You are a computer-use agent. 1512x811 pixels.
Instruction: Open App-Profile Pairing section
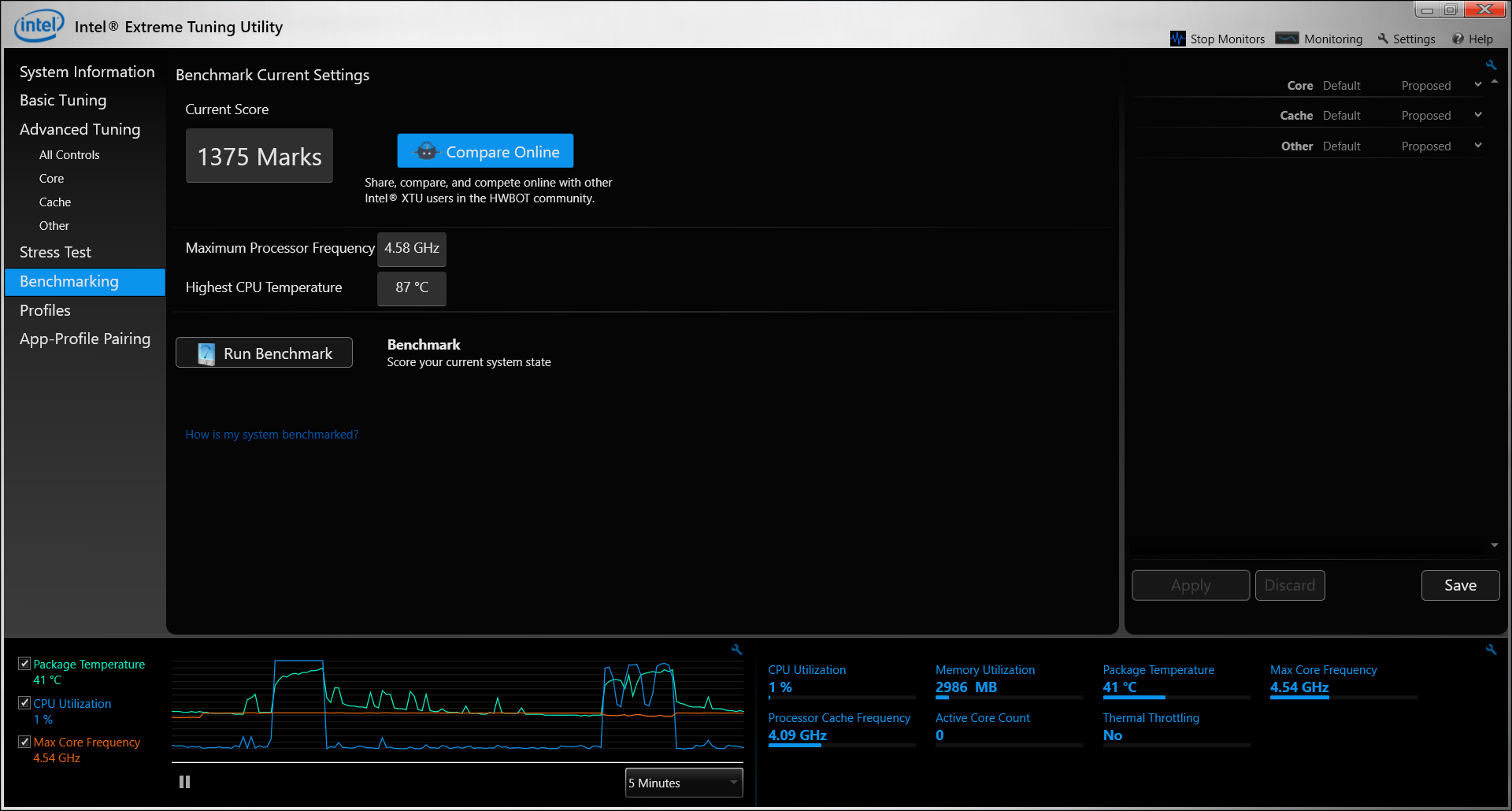point(85,339)
